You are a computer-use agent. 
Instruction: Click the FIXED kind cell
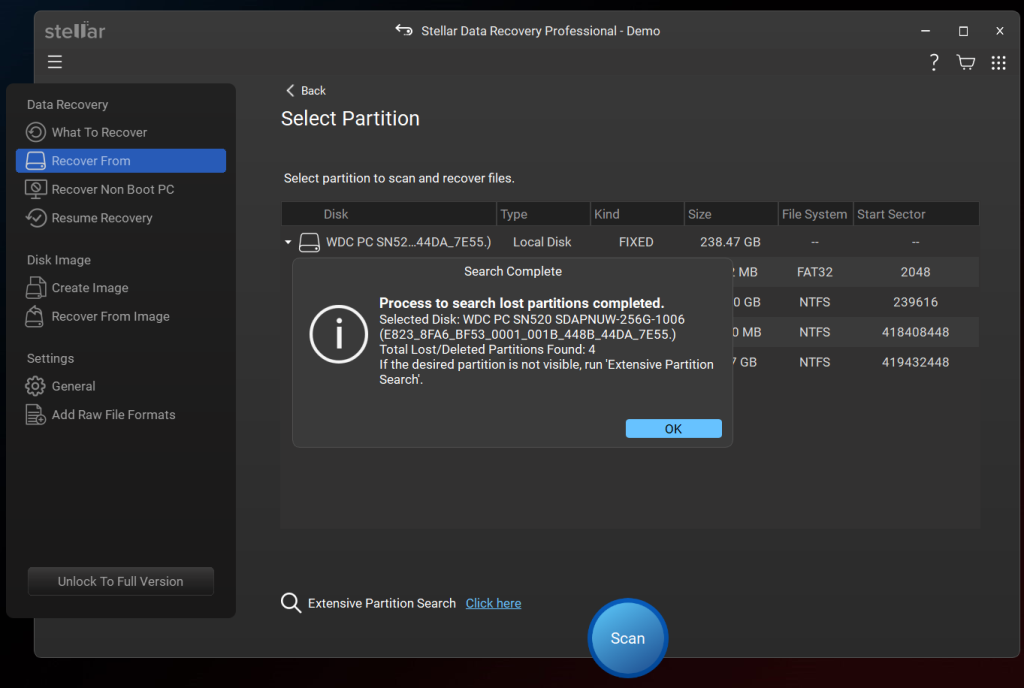pyautogui.click(x=636, y=242)
